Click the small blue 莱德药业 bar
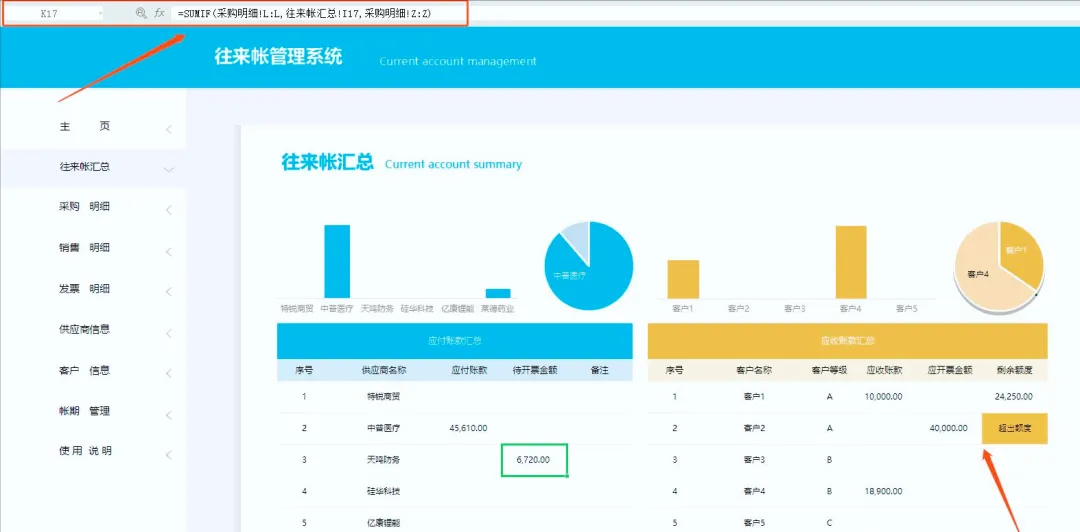This screenshot has height=532, width=1080. pos(498,294)
